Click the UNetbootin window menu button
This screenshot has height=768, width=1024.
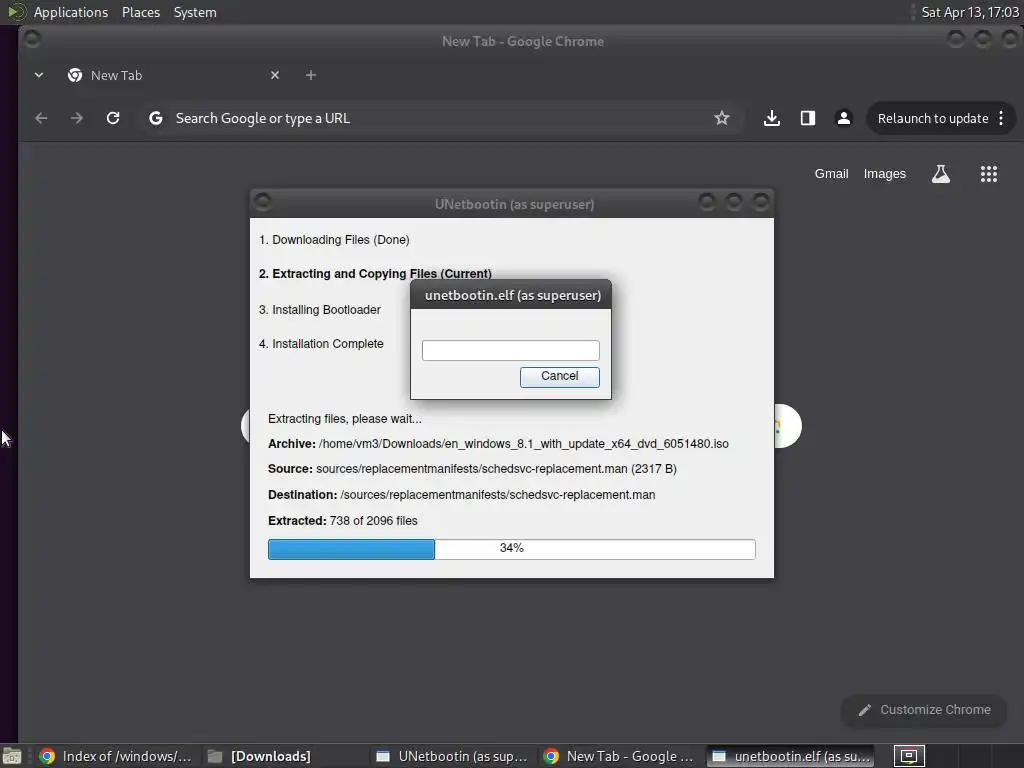tap(263, 202)
